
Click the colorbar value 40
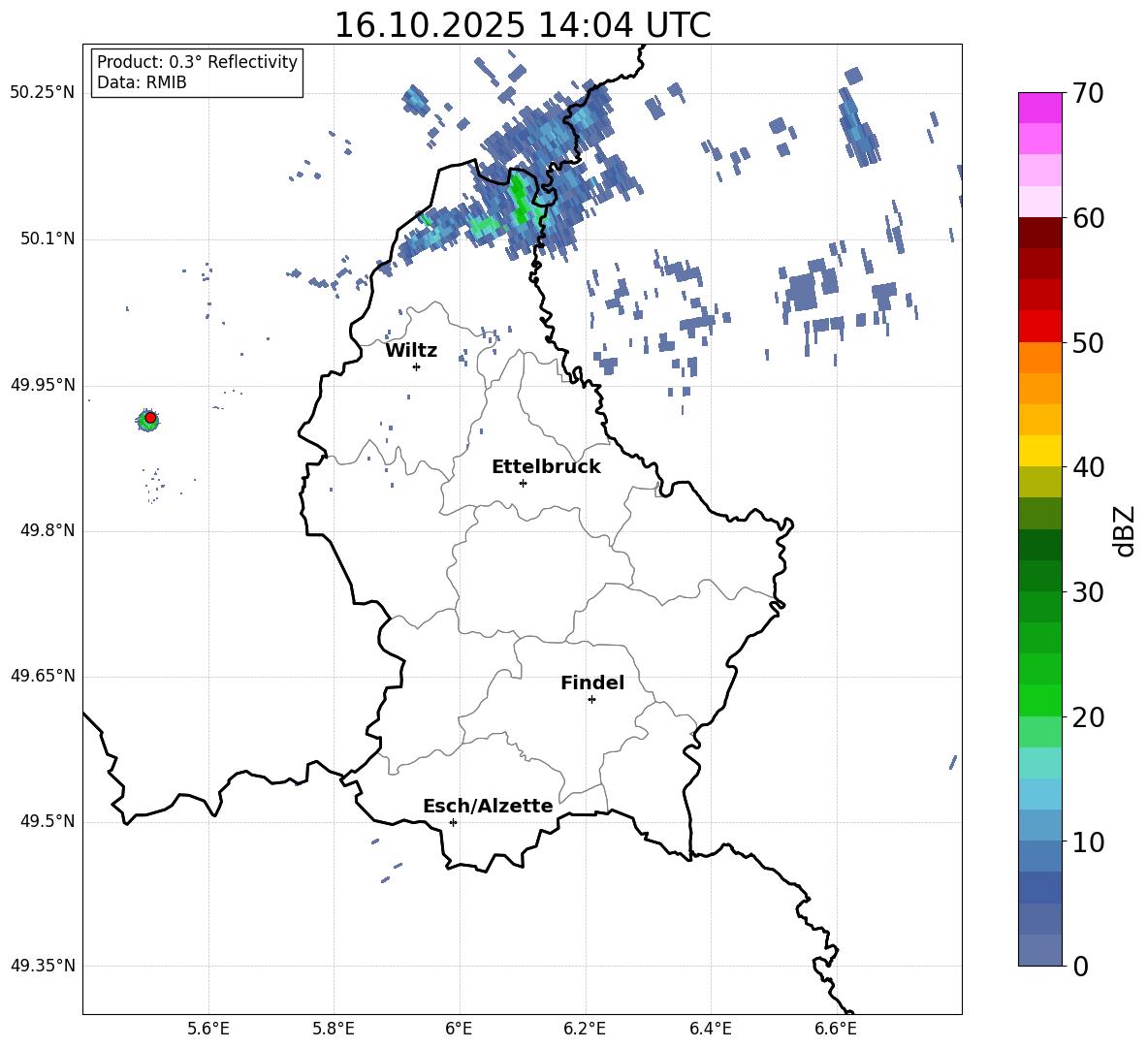[1088, 467]
